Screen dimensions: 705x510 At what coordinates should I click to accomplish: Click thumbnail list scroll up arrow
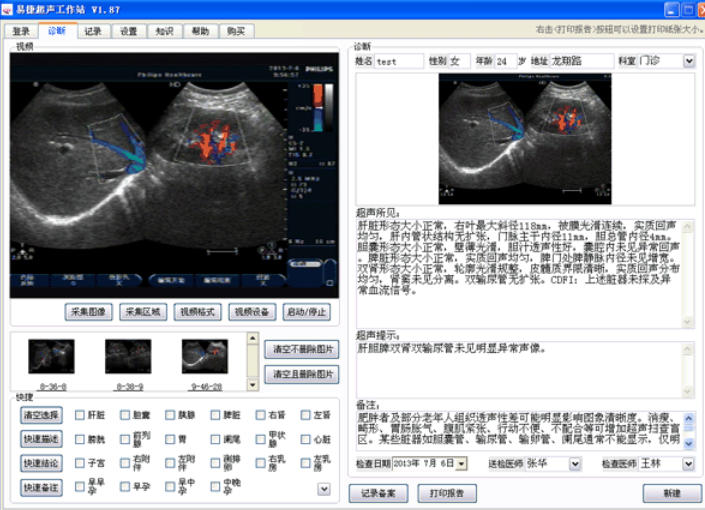coord(253,338)
